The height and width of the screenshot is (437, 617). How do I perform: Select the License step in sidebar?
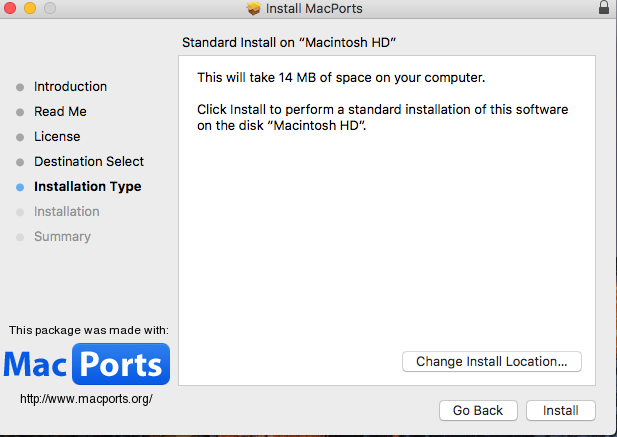(57, 136)
